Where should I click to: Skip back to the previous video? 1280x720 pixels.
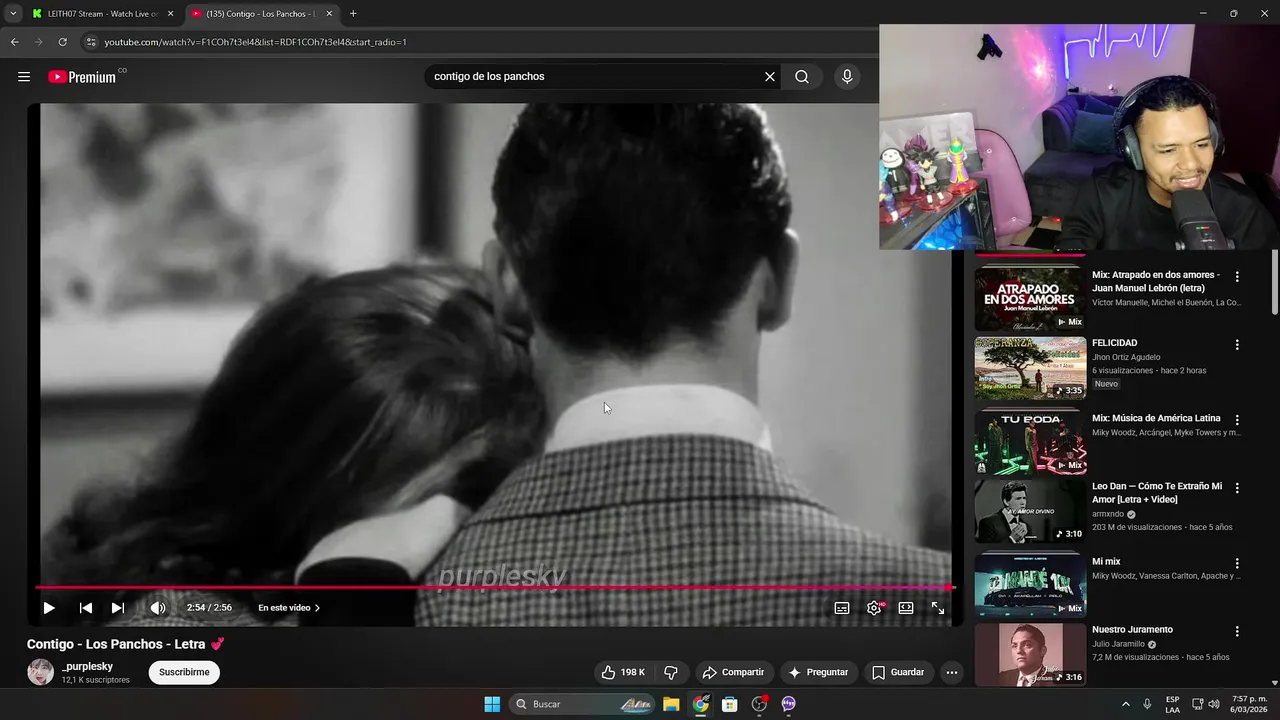(x=86, y=608)
